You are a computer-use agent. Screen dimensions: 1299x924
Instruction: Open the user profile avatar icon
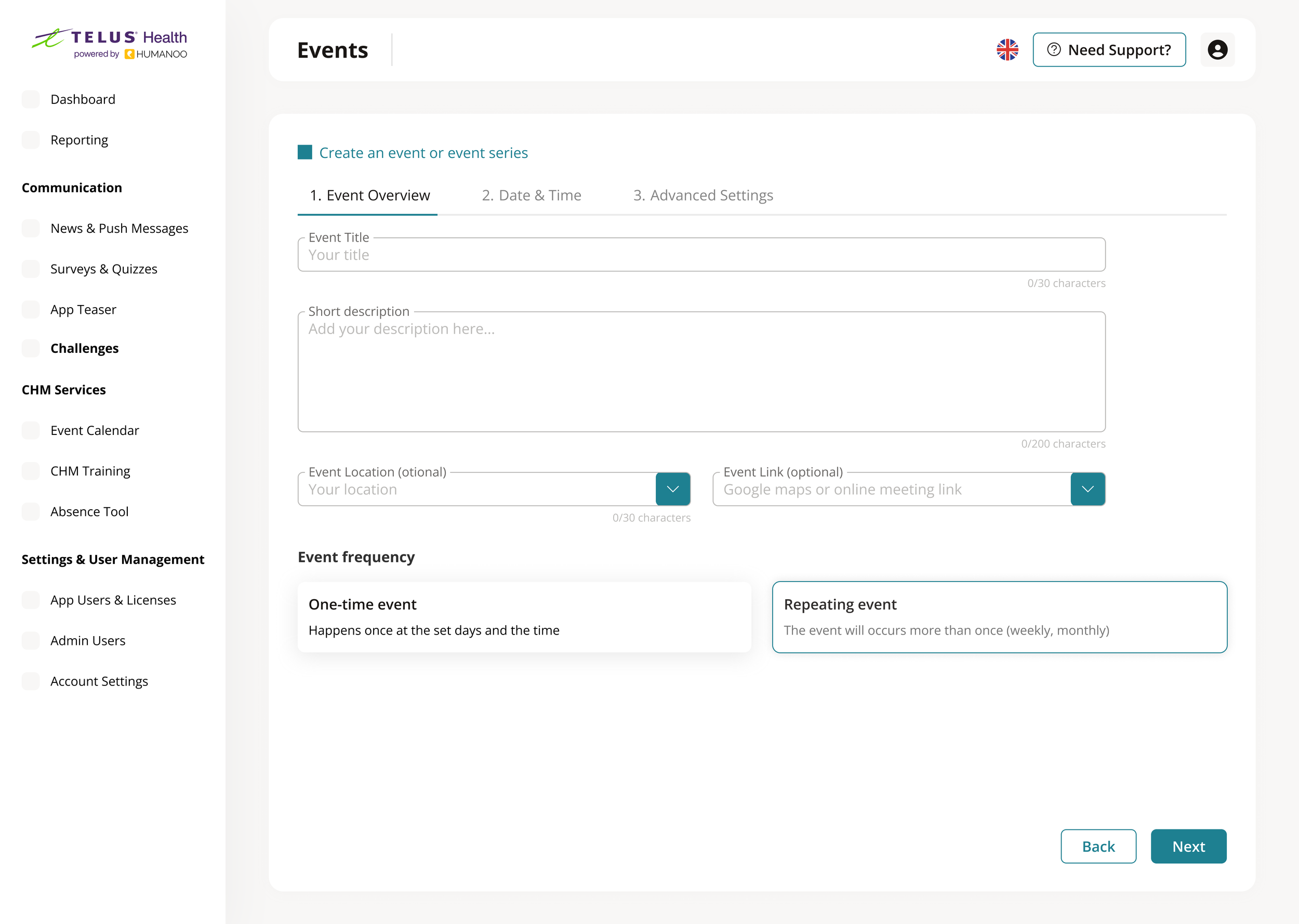pyautogui.click(x=1216, y=49)
